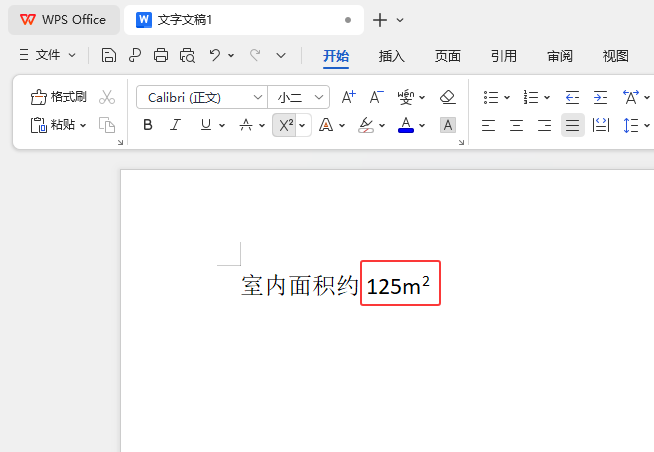Screen dimensions: 654x452
Task: Click the Cut scissors icon
Action: coord(107,97)
